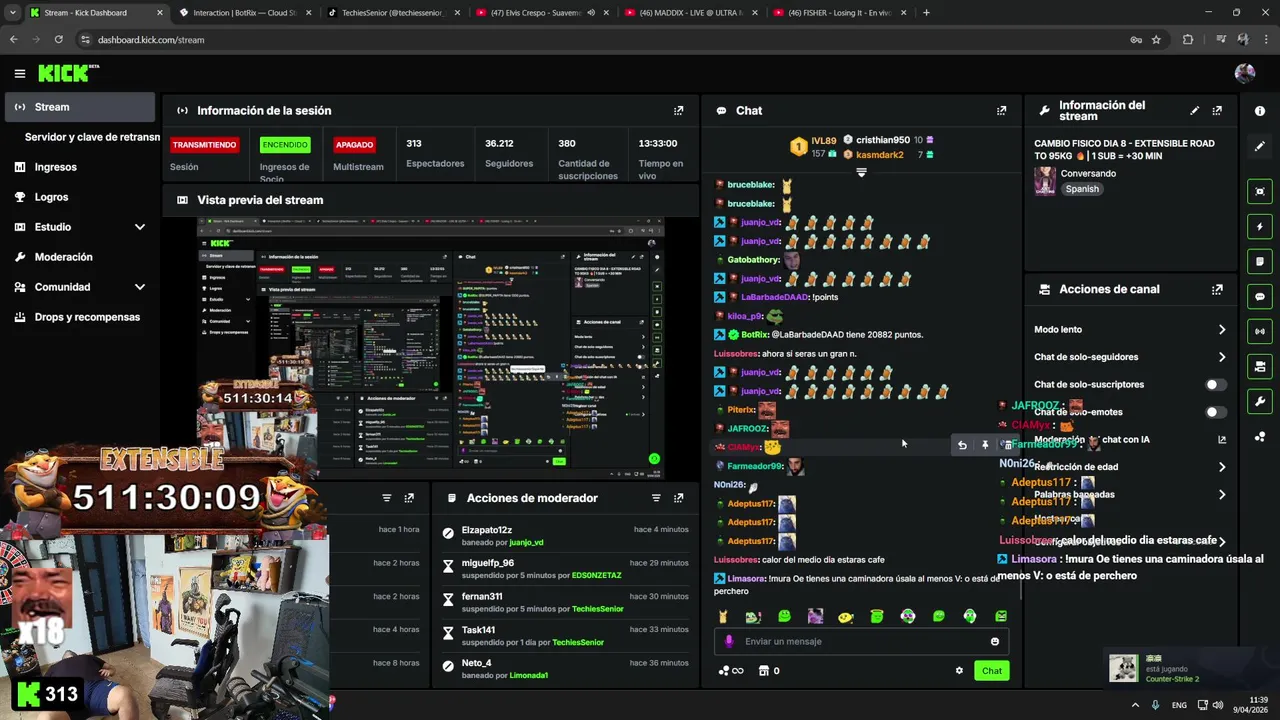Pop out the Chat panel
This screenshot has width=1280, height=720.
click(1002, 111)
